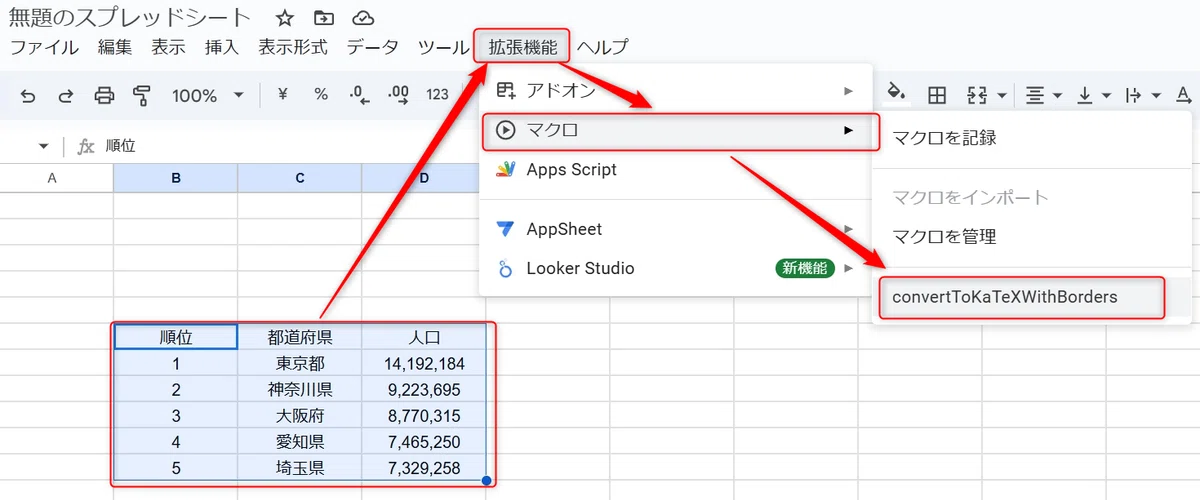Expand the アドオン submenu arrow

(x=848, y=91)
